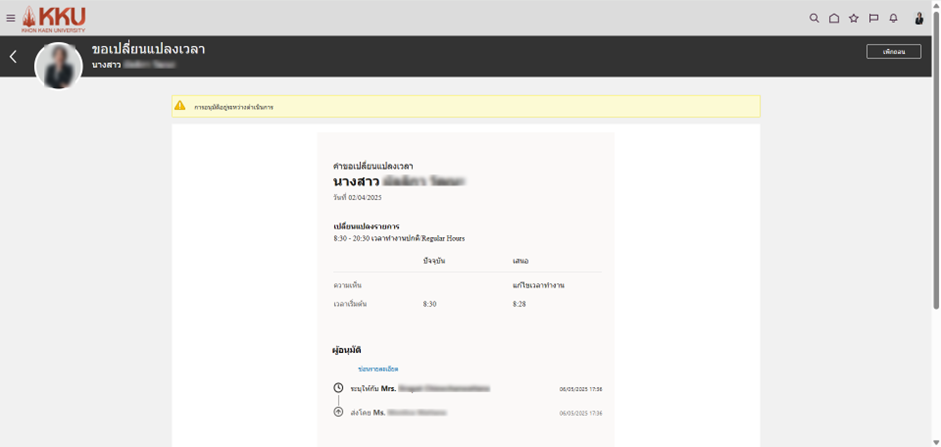Open the favorites star icon

854,18
